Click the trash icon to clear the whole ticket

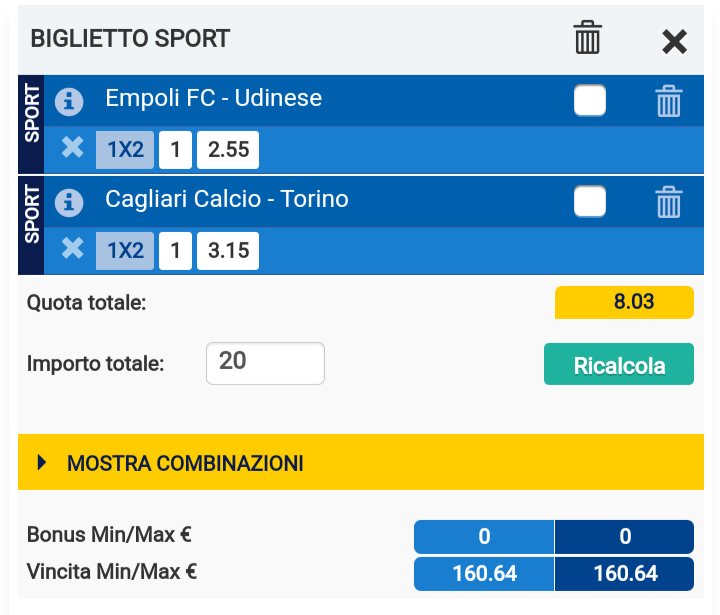pos(588,38)
